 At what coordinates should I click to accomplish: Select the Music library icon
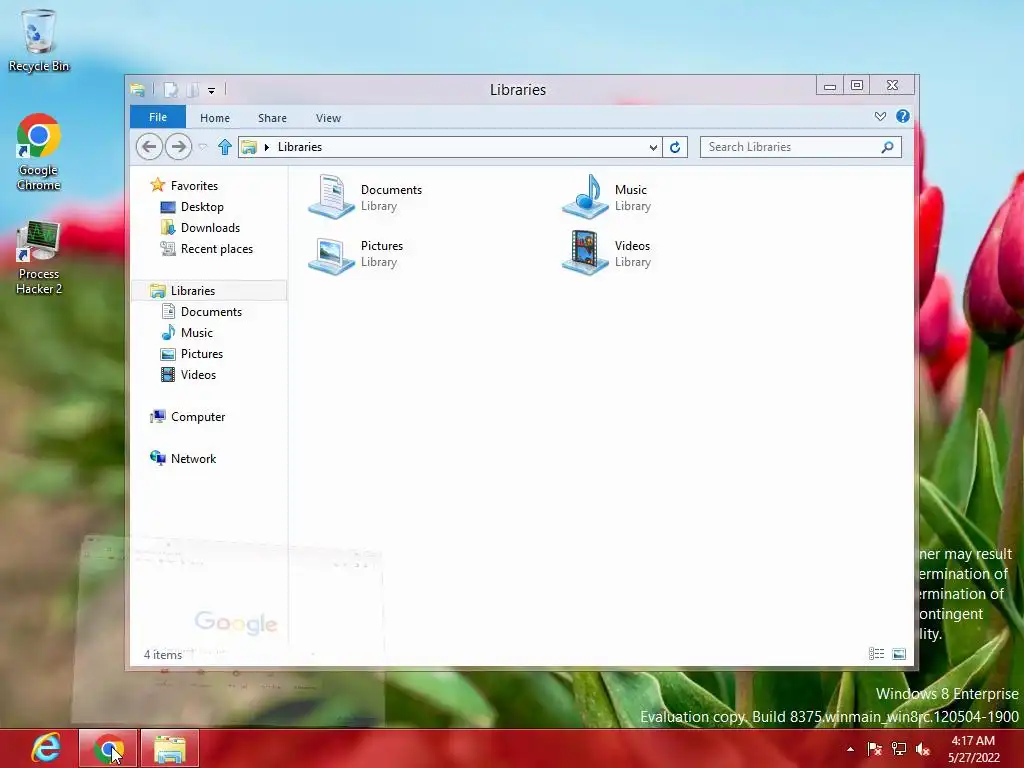585,197
